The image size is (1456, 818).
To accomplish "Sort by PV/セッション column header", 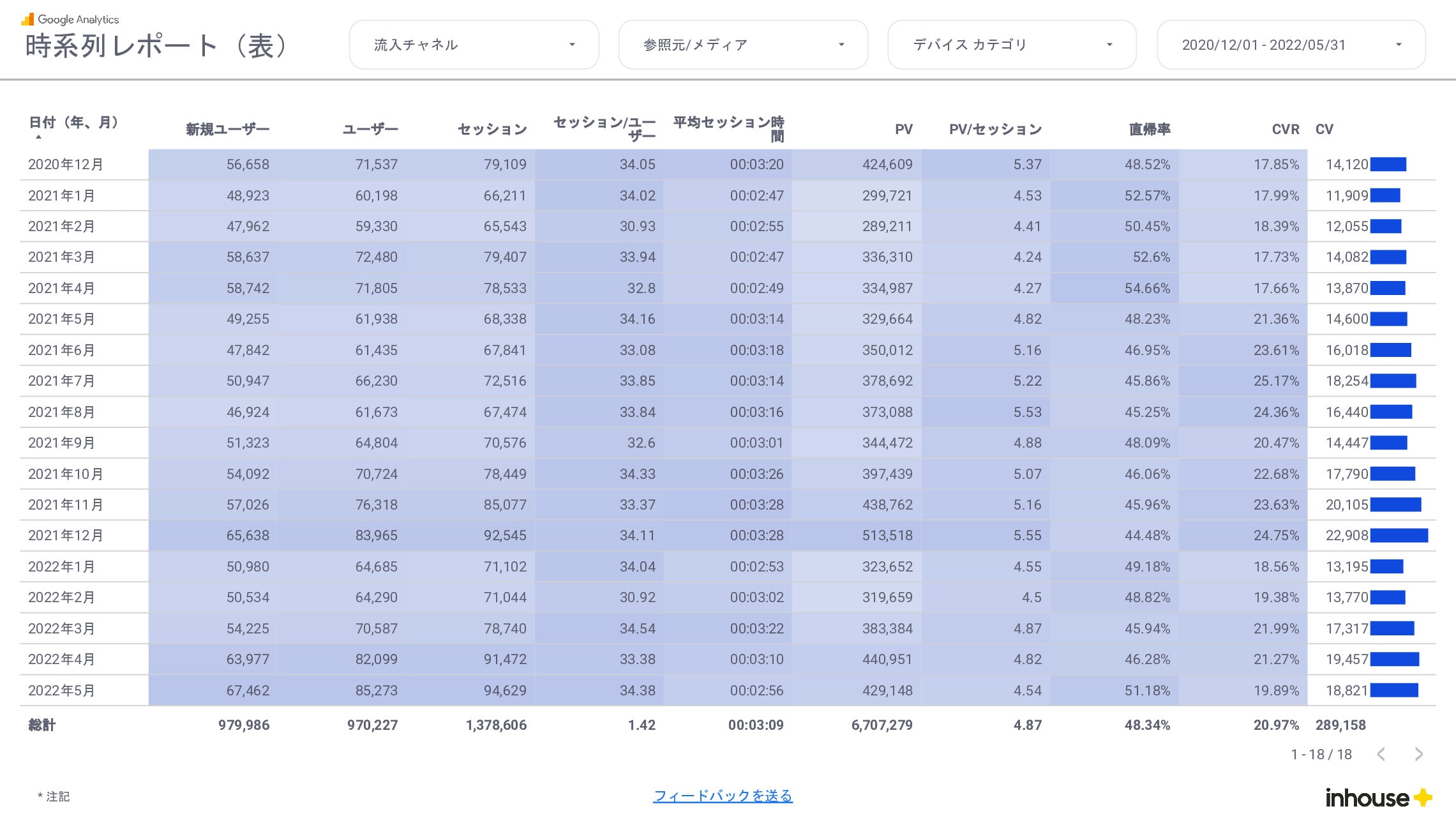I will 995,129.
